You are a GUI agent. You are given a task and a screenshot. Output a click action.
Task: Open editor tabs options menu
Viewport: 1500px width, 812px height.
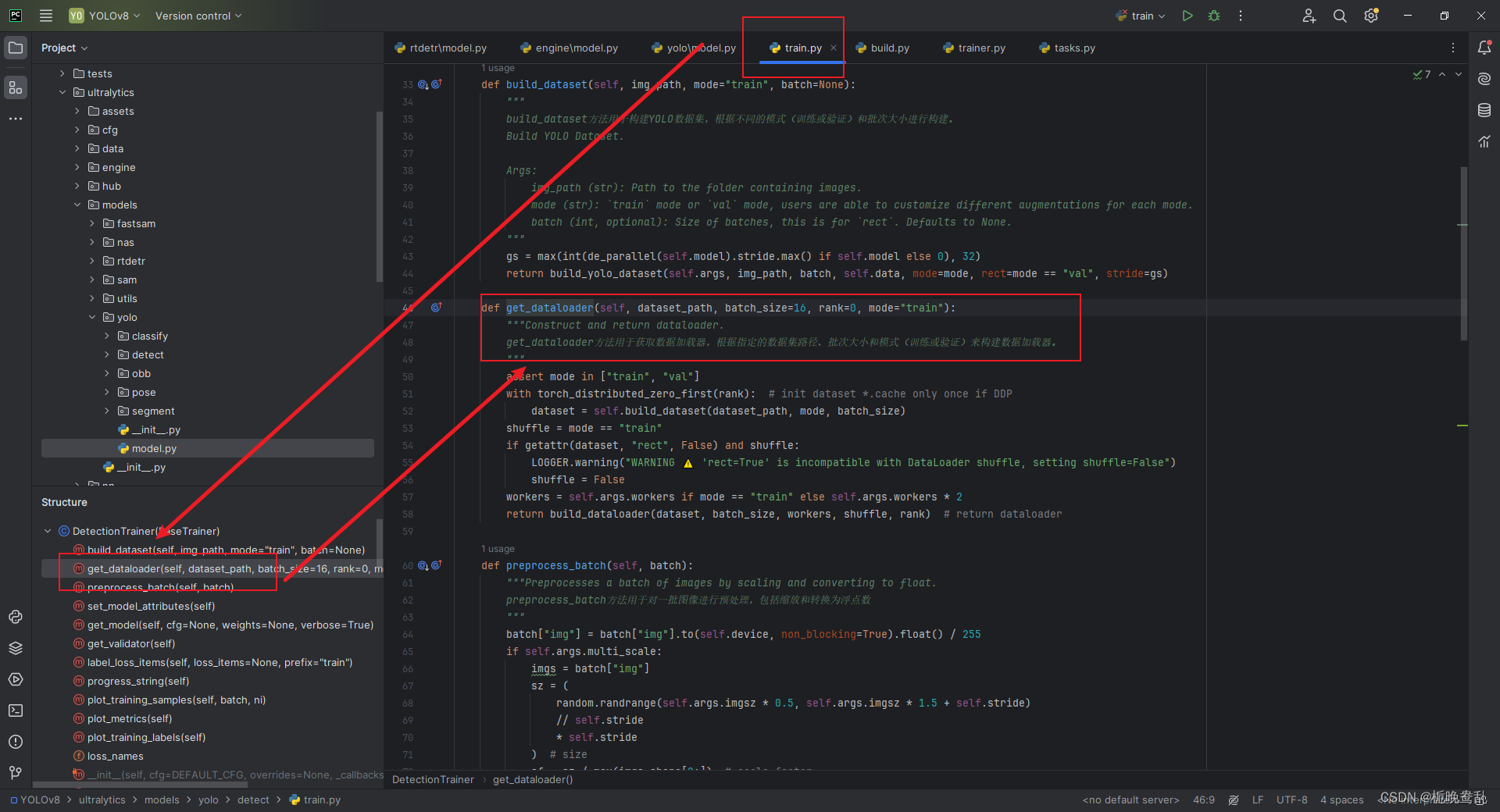click(1453, 48)
